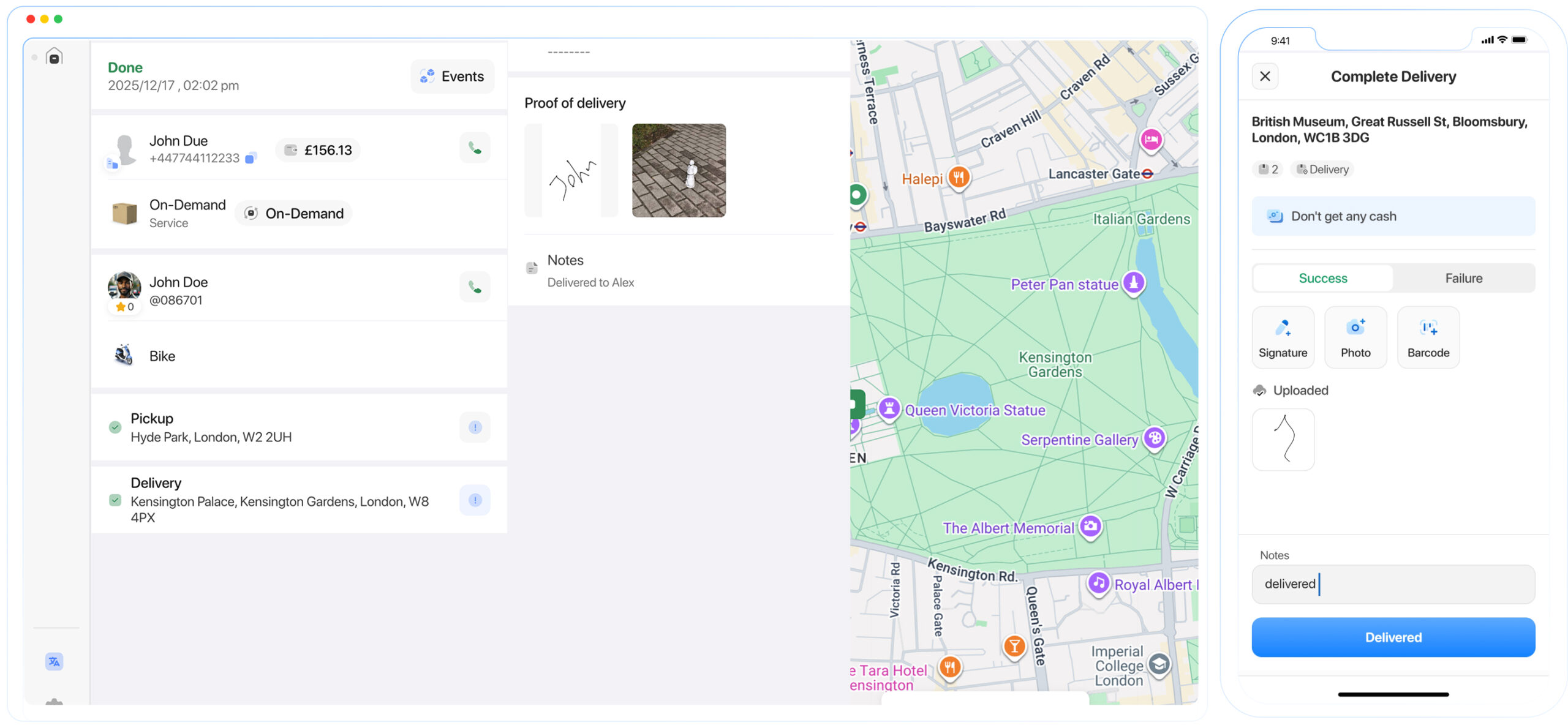1568x728 pixels.
Task: Open the Barcode scanner icon
Action: [x=1428, y=337]
